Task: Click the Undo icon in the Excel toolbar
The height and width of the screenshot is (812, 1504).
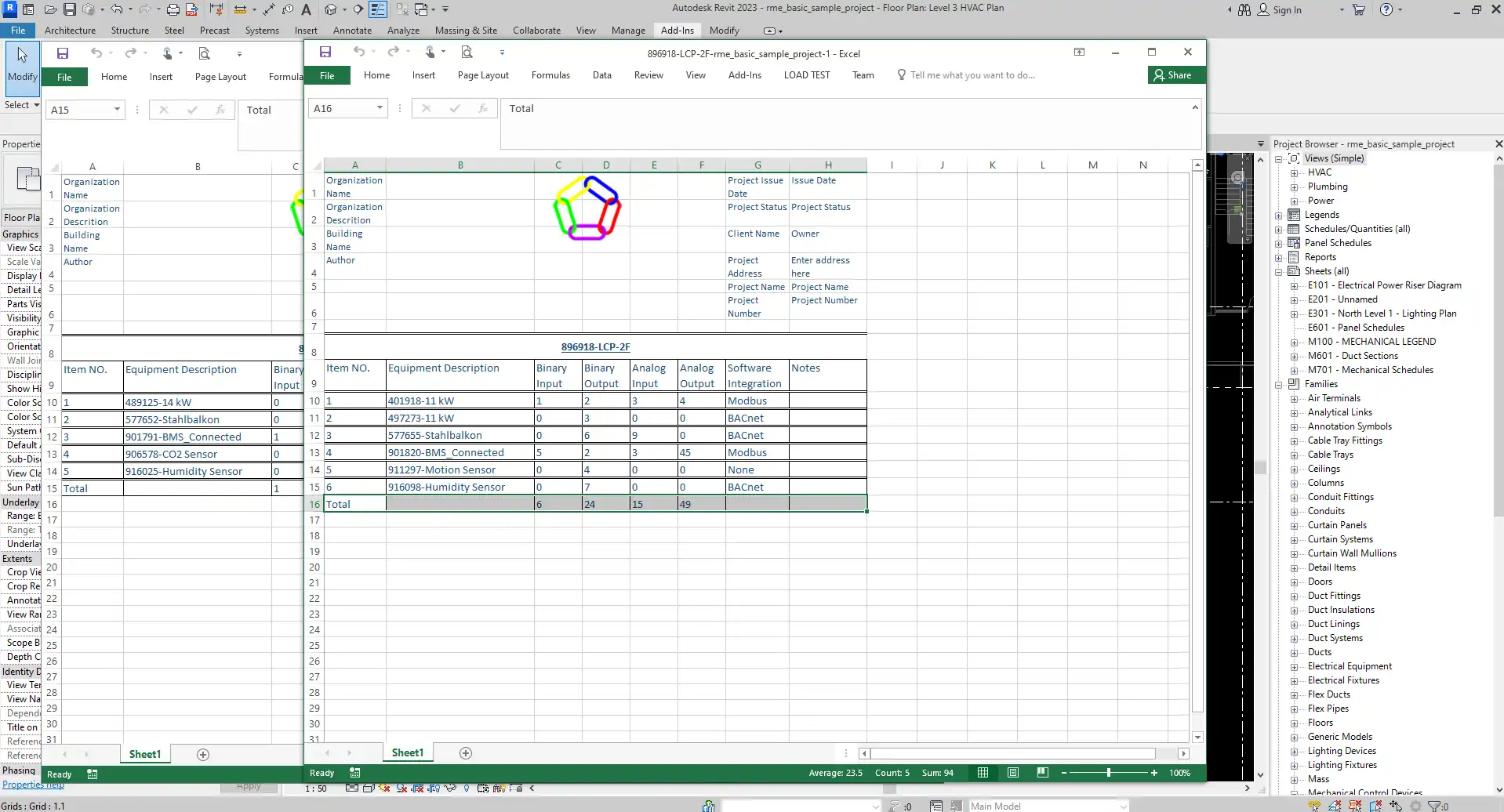Action: [359, 53]
